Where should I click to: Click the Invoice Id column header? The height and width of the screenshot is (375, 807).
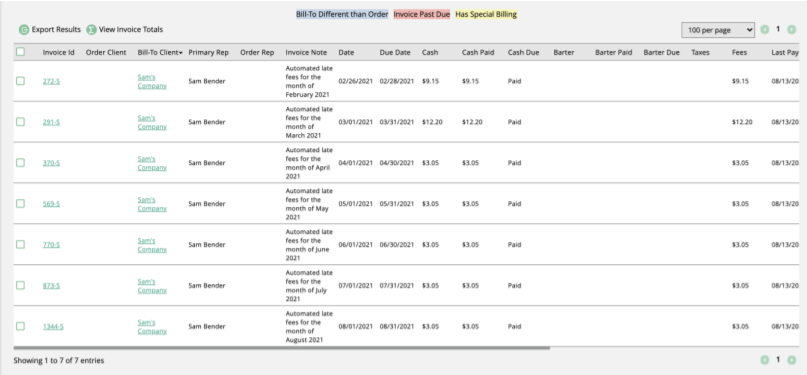coord(58,52)
